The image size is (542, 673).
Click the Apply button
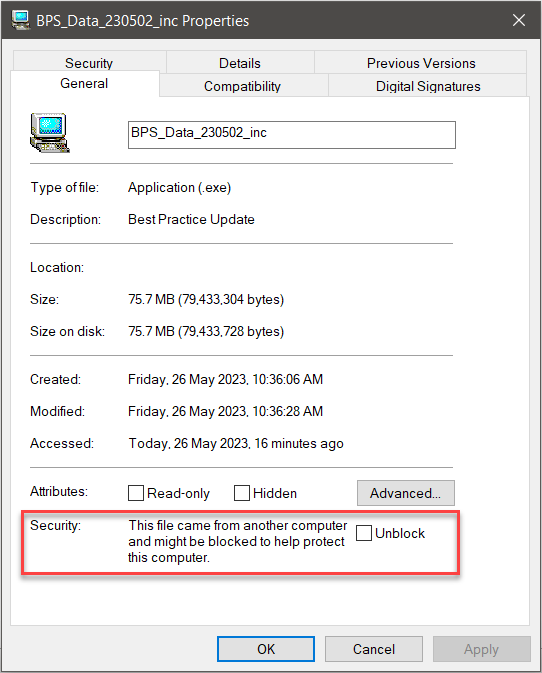[481, 649]
